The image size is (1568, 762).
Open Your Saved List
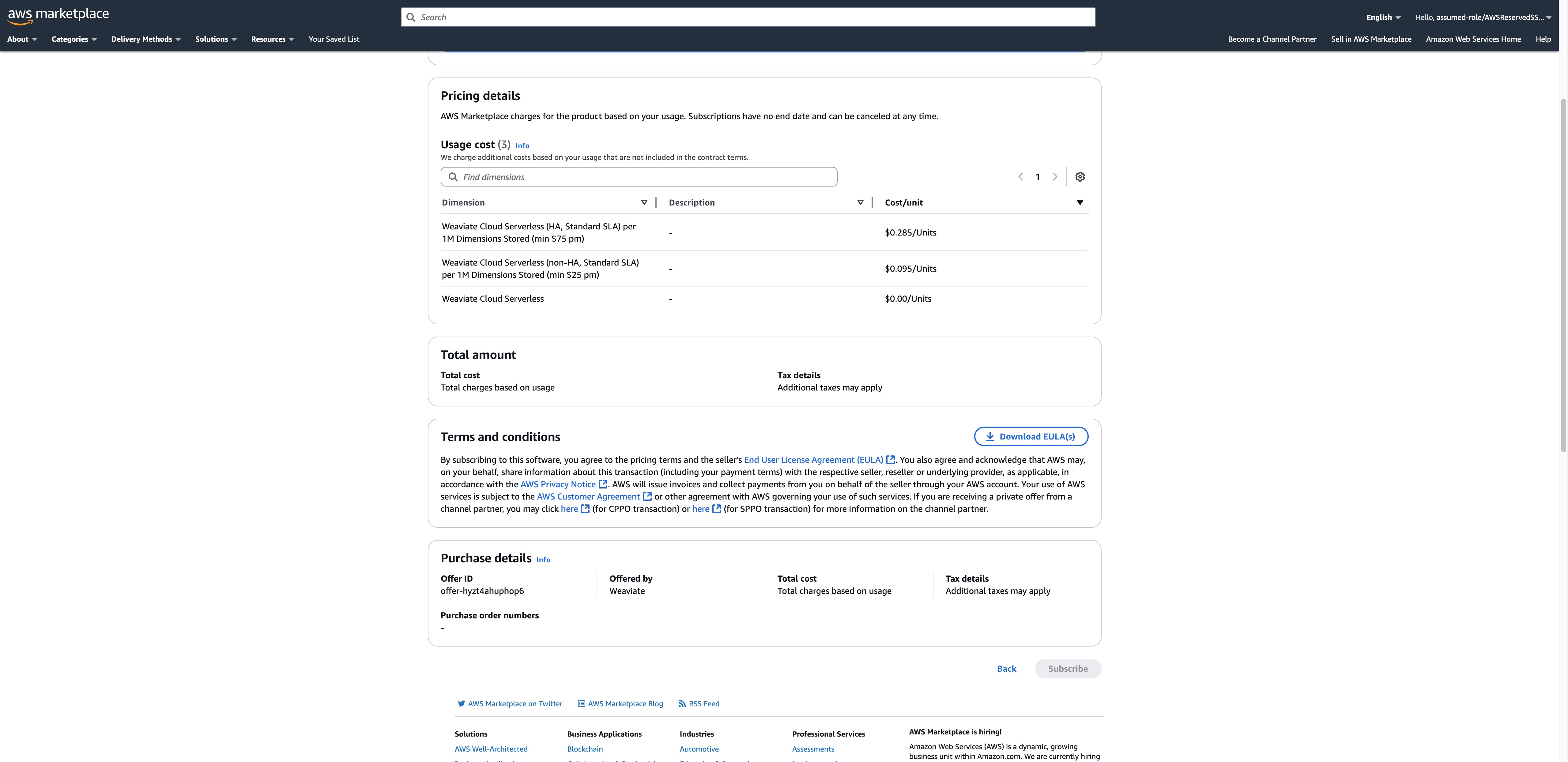tap(334, 39)
